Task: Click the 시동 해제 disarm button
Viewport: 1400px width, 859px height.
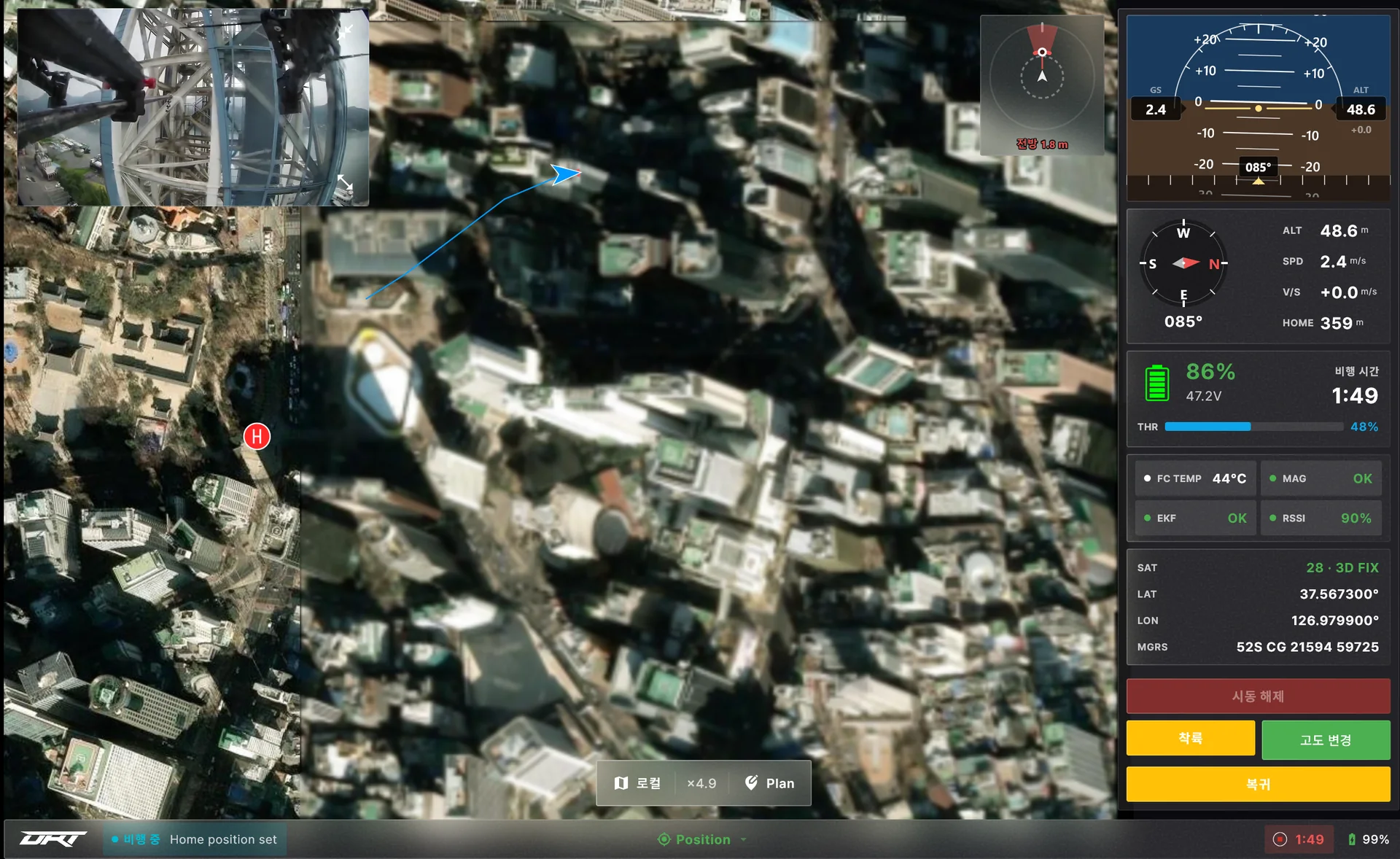Action: point(1258,696)
